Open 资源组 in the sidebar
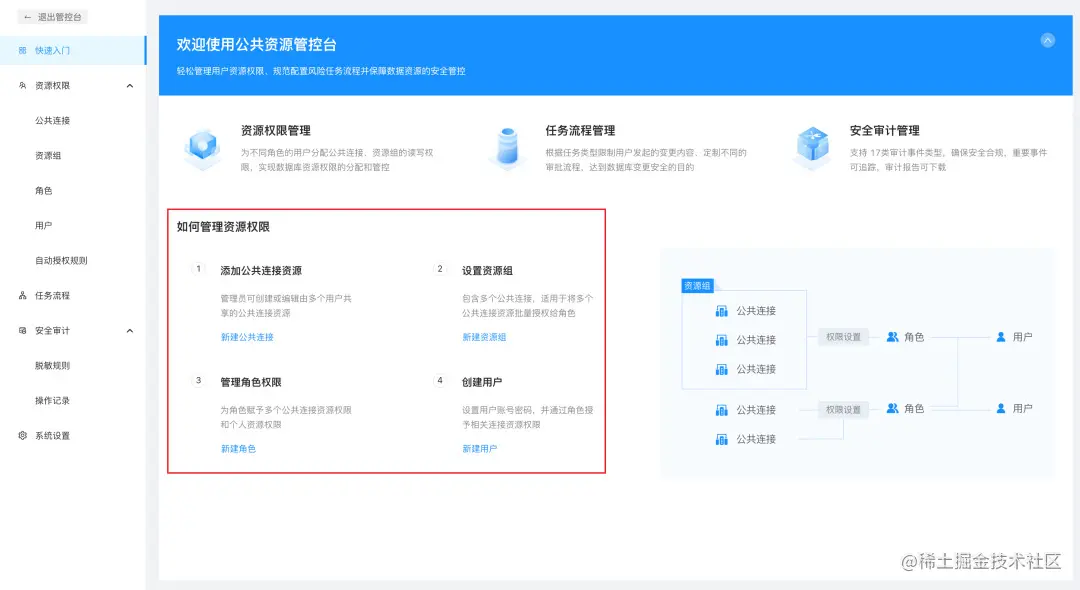1080x590 pixels. 48,156
